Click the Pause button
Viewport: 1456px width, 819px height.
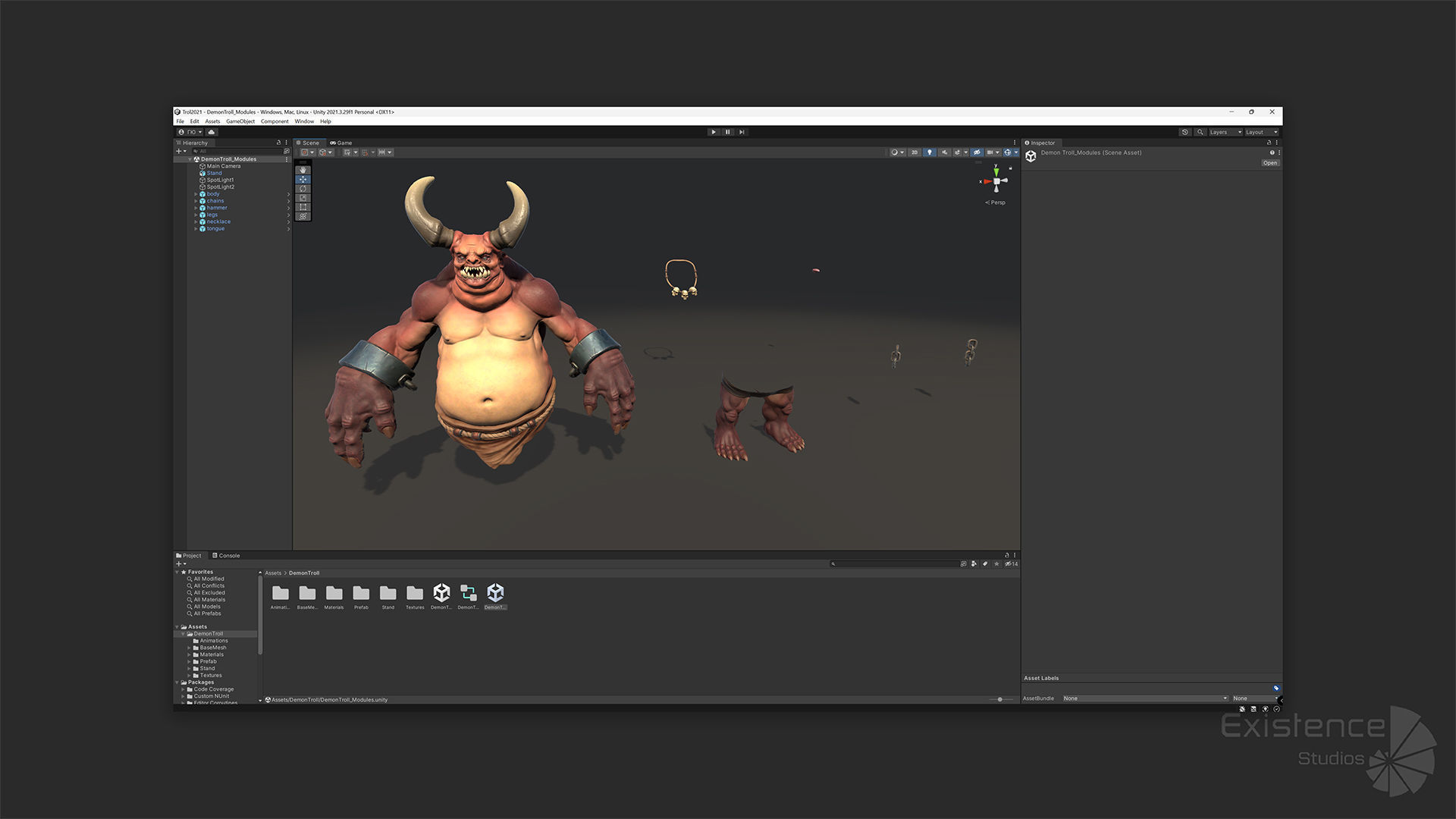click(727, 132)
